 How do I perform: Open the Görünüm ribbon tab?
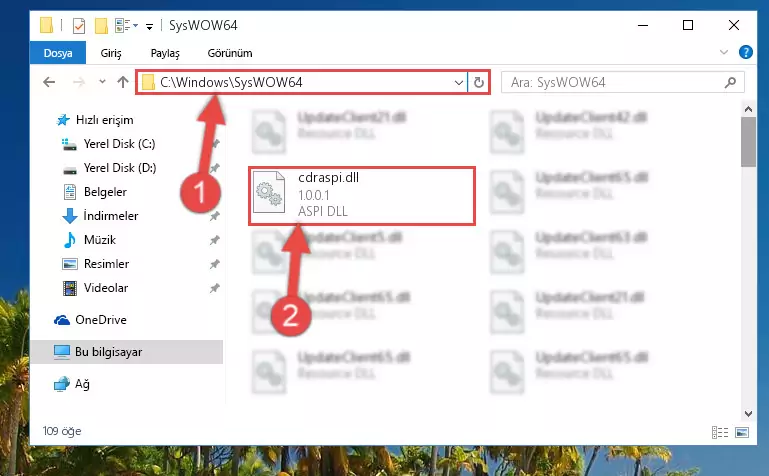click(x=230, y=53)
